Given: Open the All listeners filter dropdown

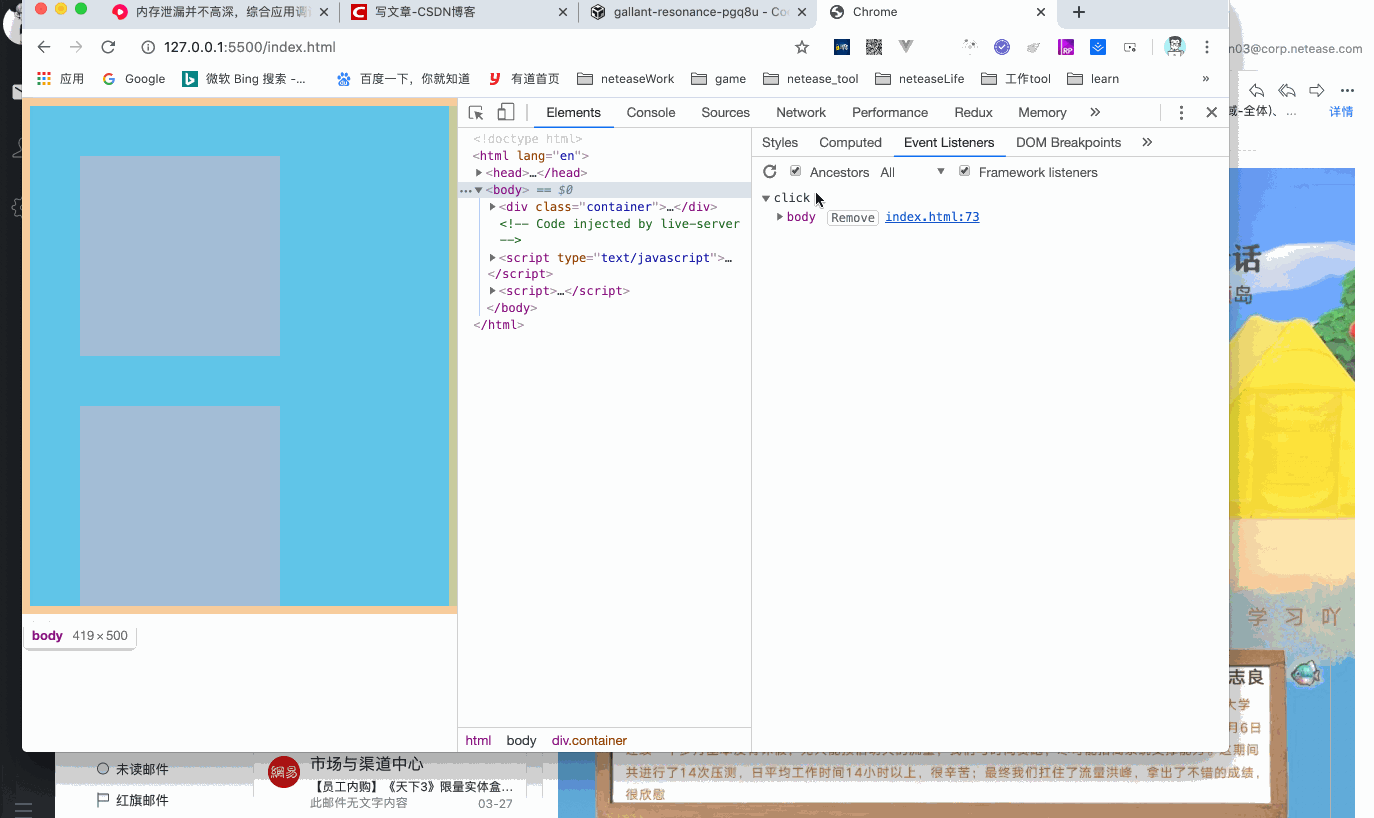Looking at the screenshot, I should pos(912,172).
